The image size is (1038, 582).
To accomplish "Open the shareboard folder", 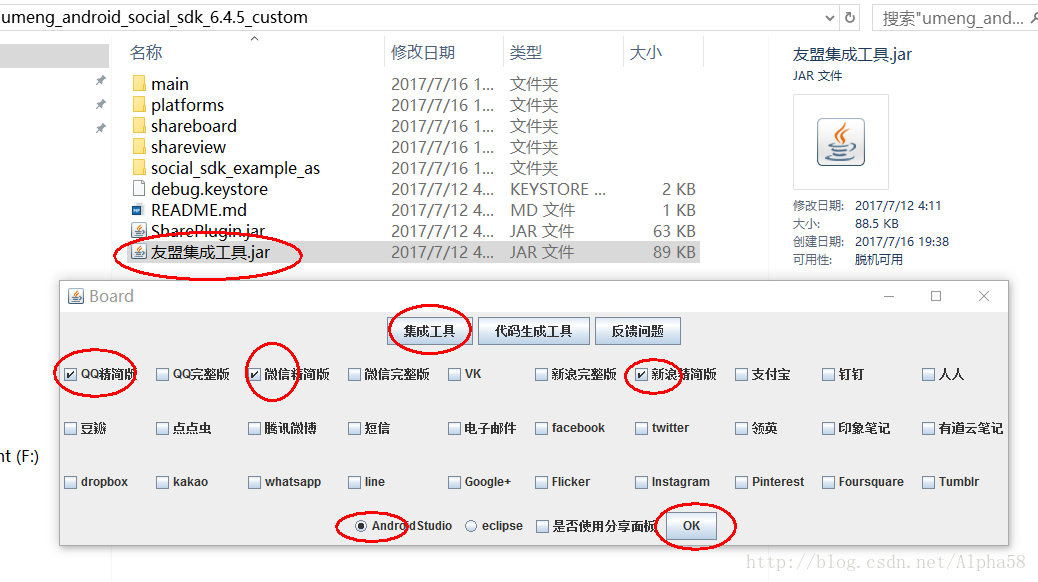I will point(189,125).
